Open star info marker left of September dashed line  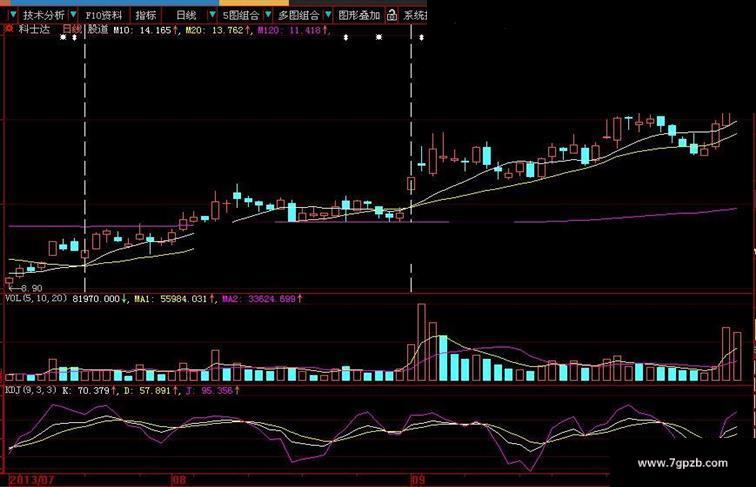(379, 37)
